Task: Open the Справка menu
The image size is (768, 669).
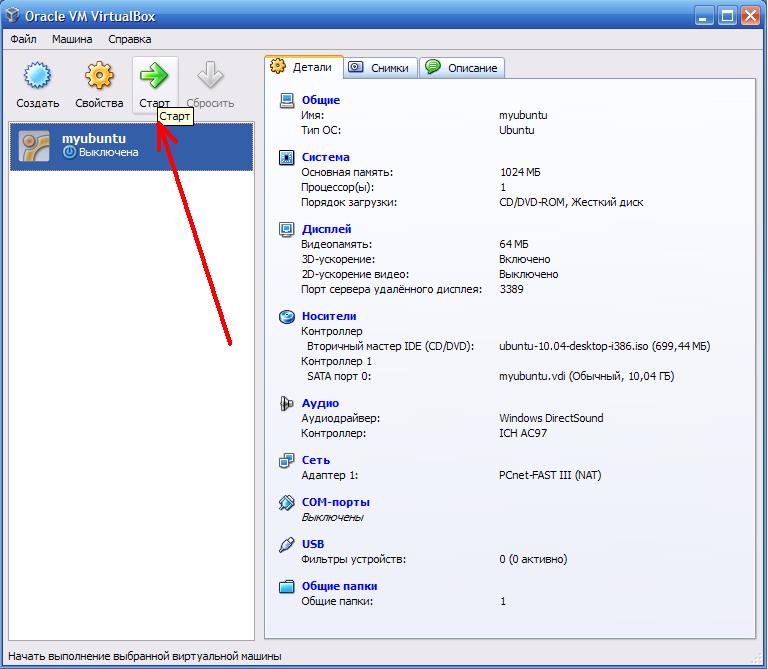Action: 129,39
